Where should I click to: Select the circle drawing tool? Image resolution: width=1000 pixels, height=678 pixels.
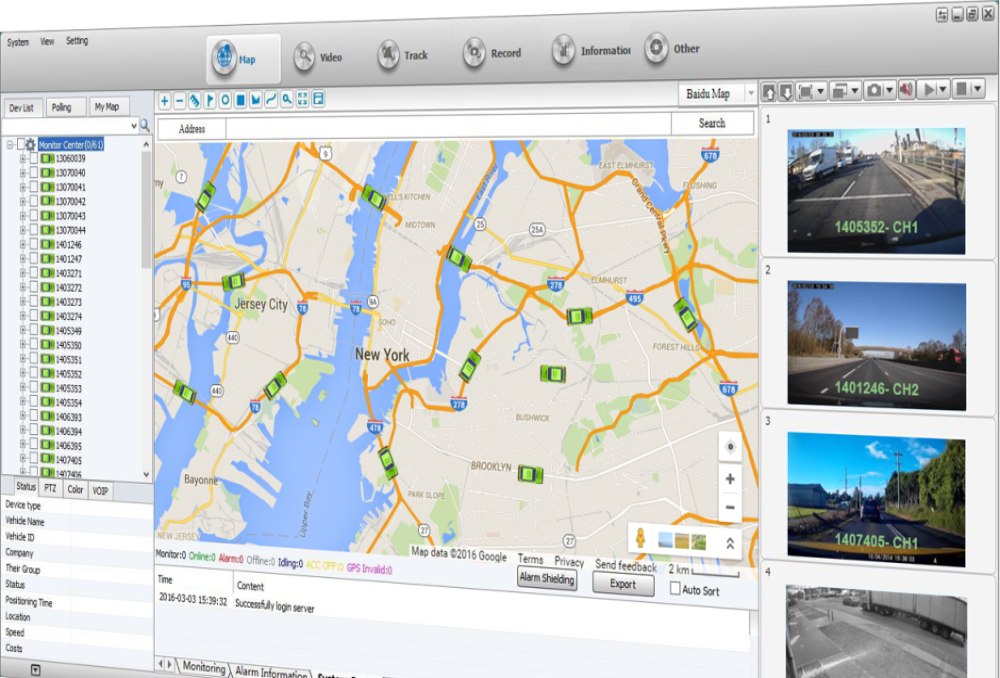(x=225, y=100)
